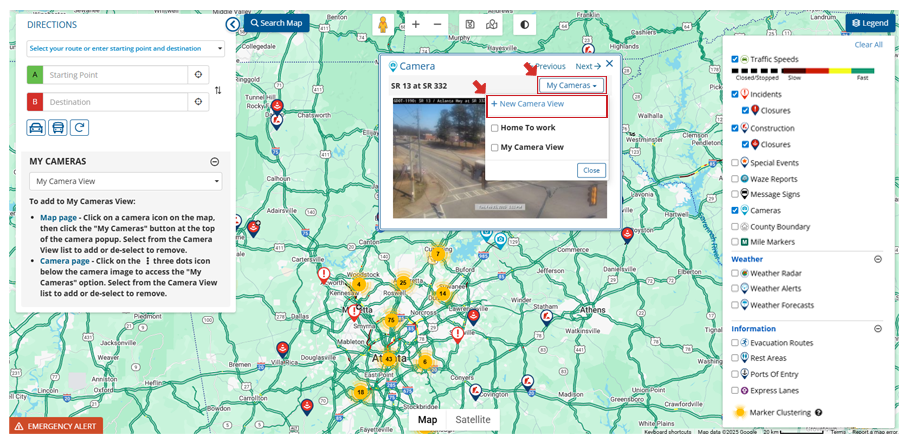Select the car driving mode icon
The image size is (908, 441).
coord(36,127)
